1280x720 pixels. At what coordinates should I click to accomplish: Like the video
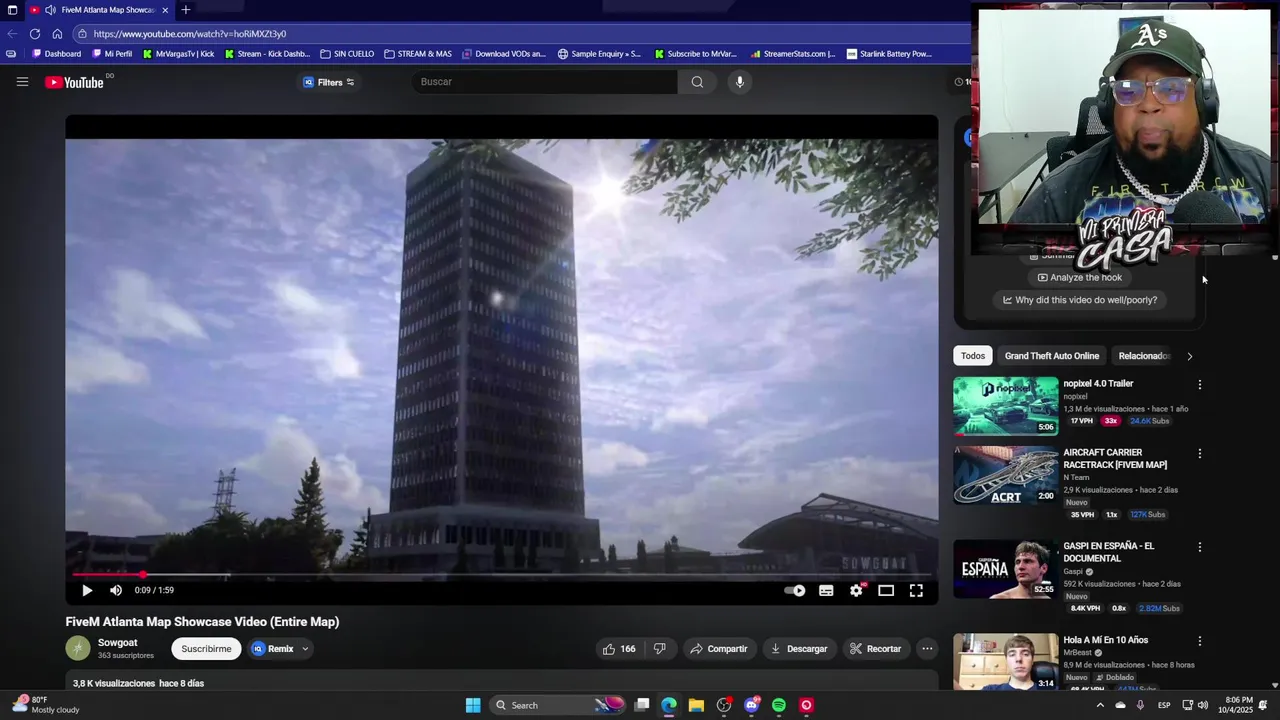click(619, 649)
